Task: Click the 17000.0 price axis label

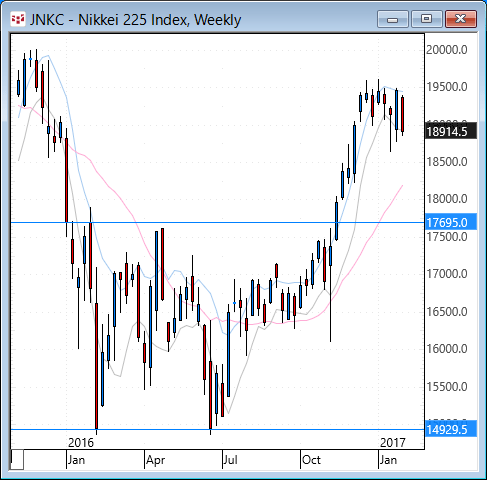Action: pos(447,274)
